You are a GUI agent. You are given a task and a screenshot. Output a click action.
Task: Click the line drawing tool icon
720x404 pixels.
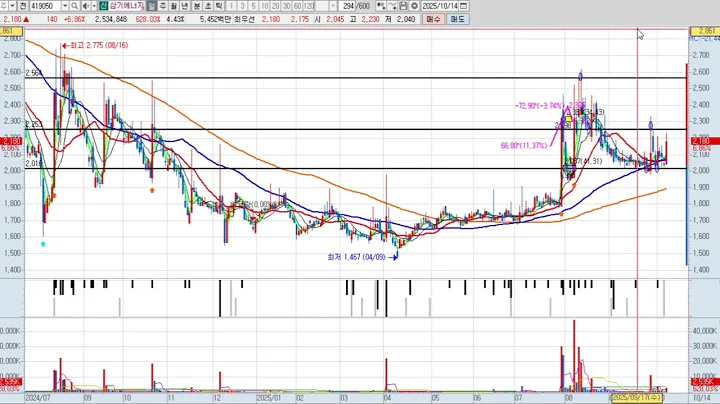coord(392,6)
